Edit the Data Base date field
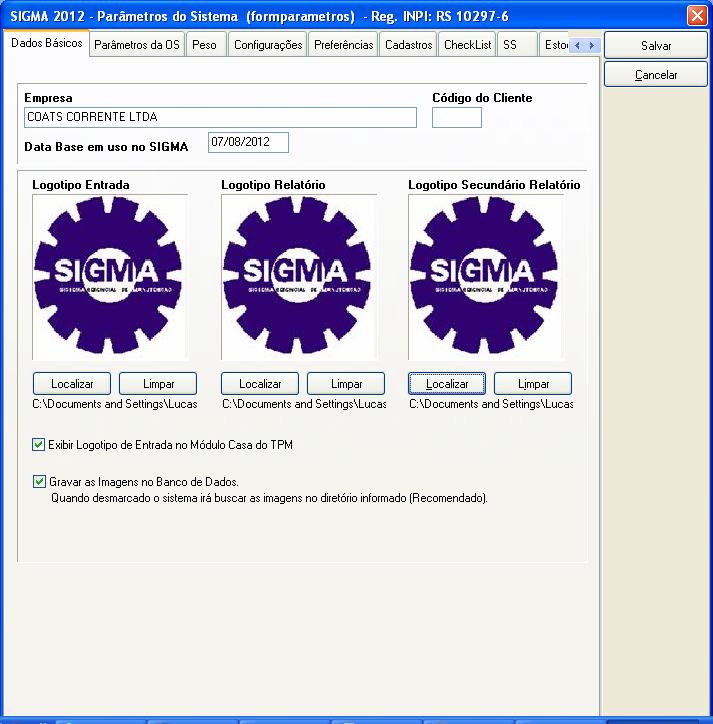713x724 pixels. (248, 142)
